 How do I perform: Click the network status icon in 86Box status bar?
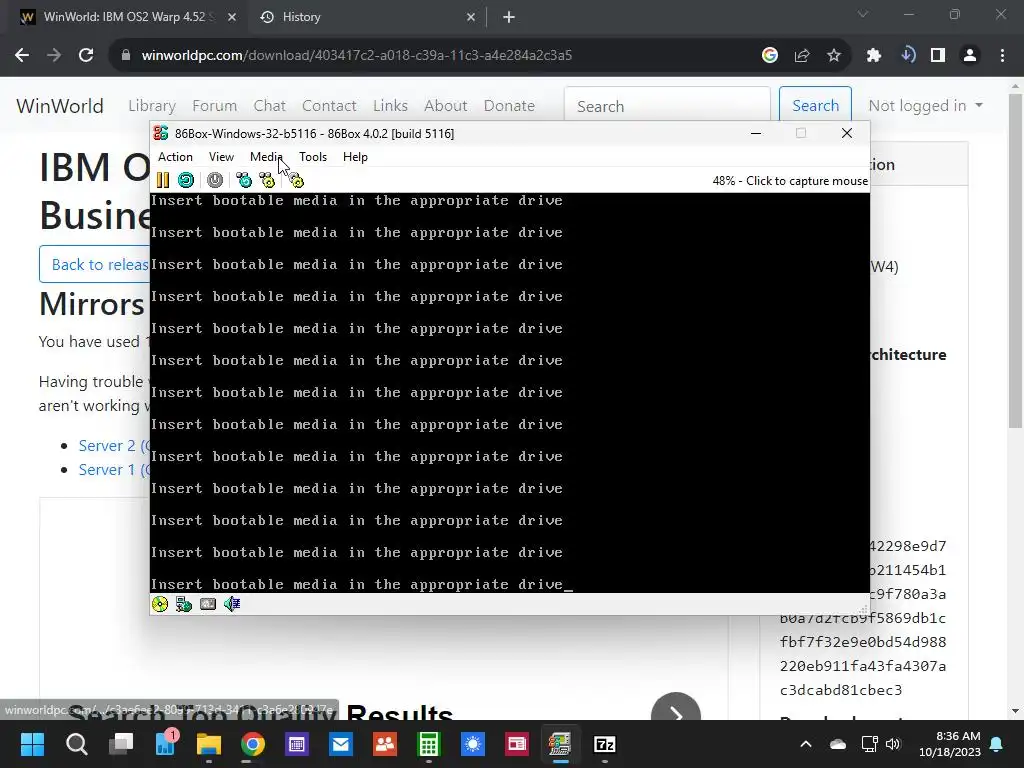[184, 604]
